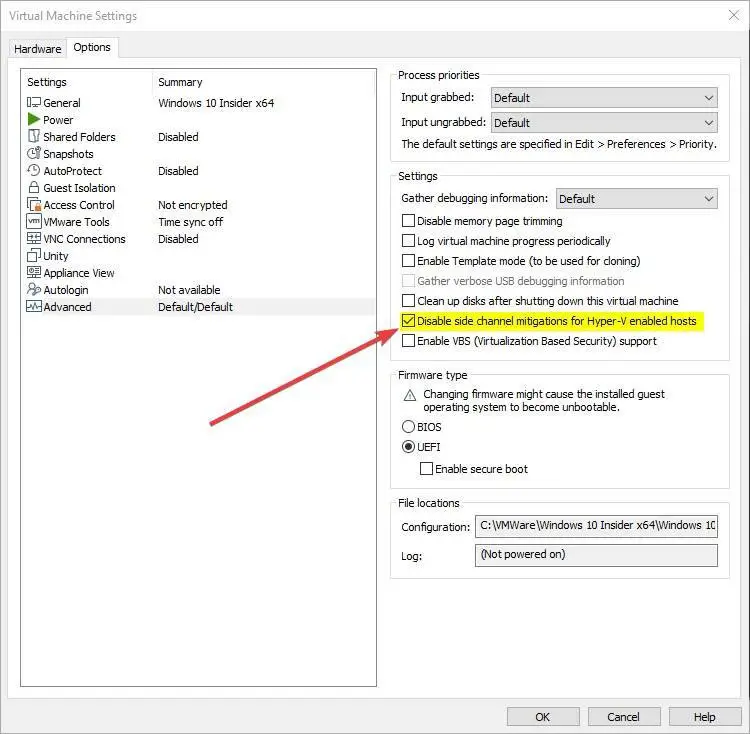Click the Configuration file path field
Screen dimensions: 750x734
[x=596, y=526]
